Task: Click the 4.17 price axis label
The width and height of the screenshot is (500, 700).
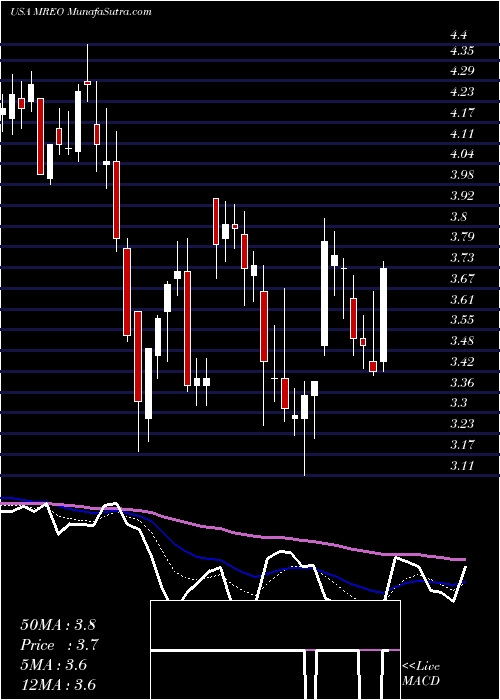Action: tap(462, 112)
